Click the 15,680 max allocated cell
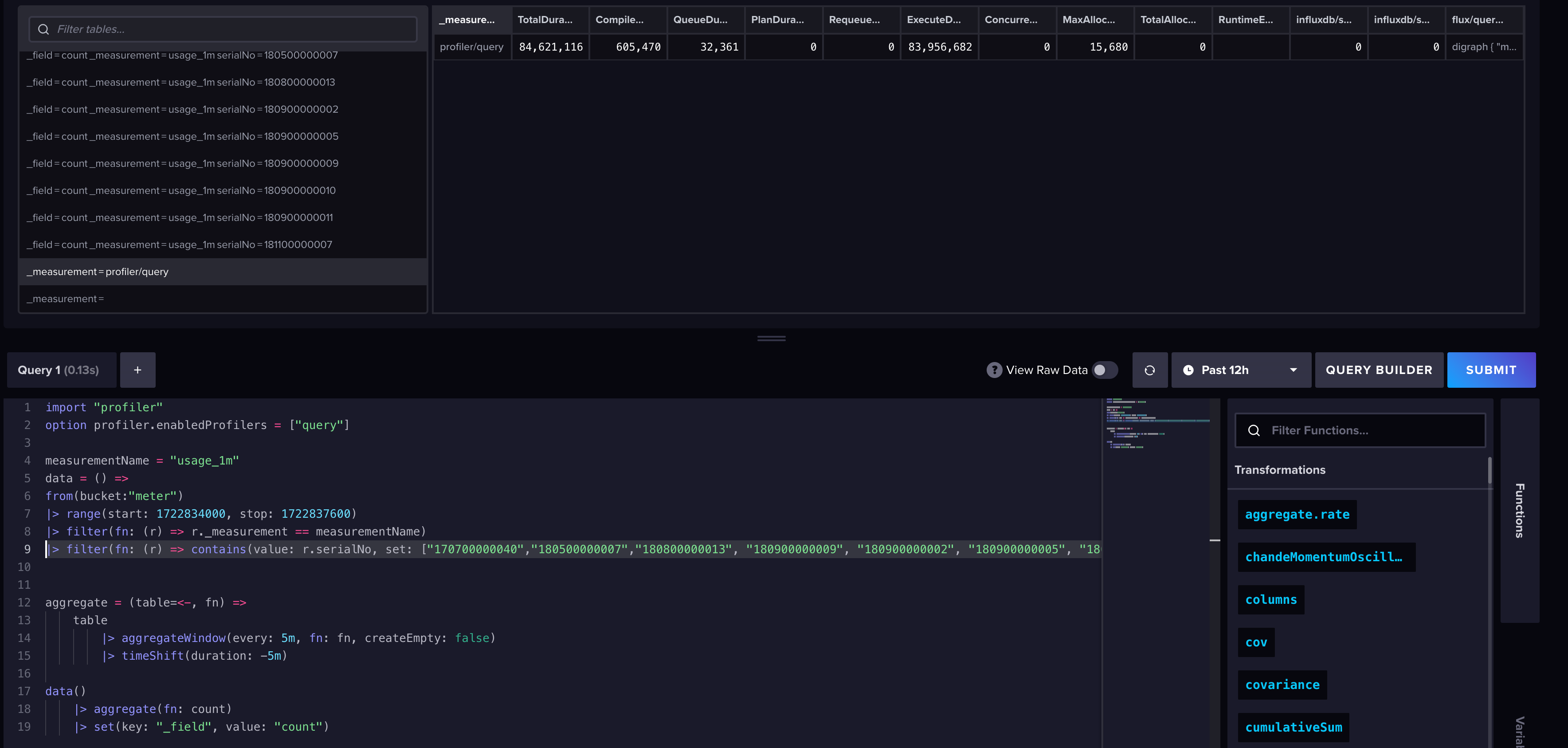1568x748 pixels. (1096, 47)
